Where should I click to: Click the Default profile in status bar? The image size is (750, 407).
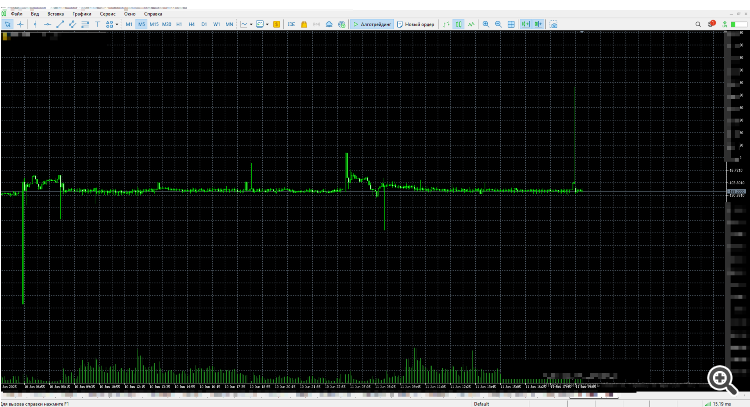click(481, 404)
